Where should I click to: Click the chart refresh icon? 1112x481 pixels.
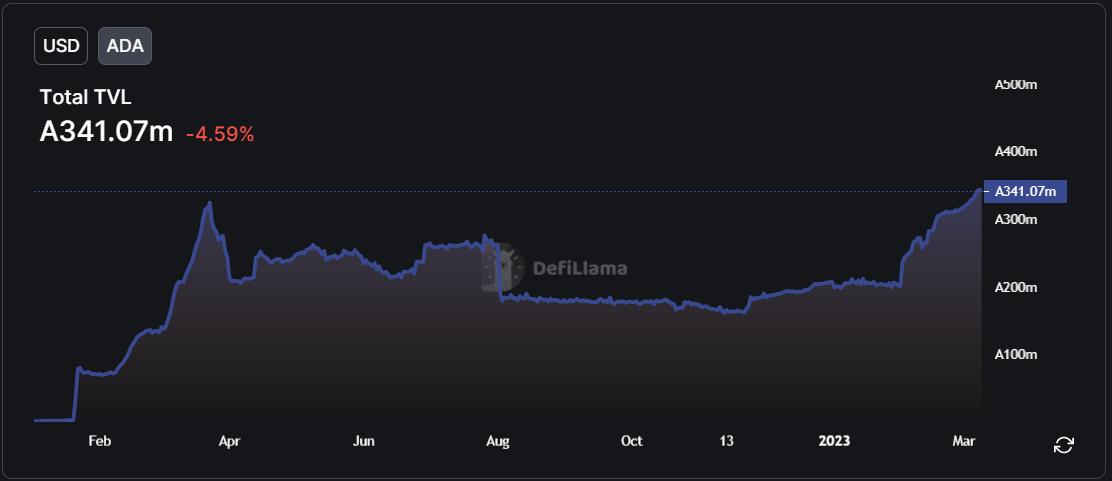coord(1064,445)
